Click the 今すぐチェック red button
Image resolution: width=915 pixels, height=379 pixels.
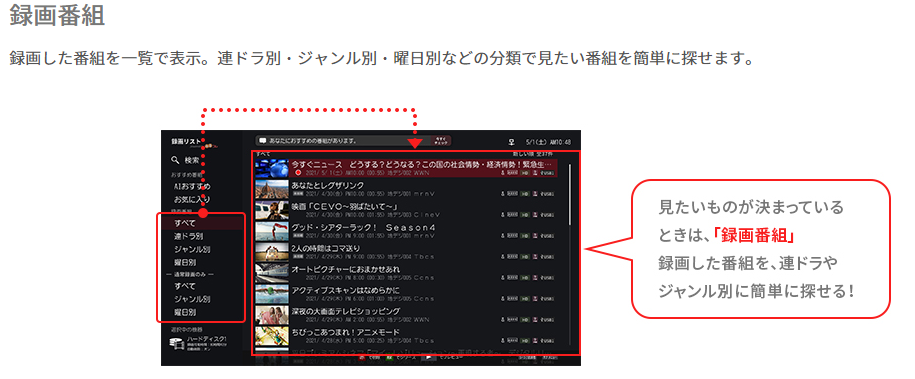[441, 141]
